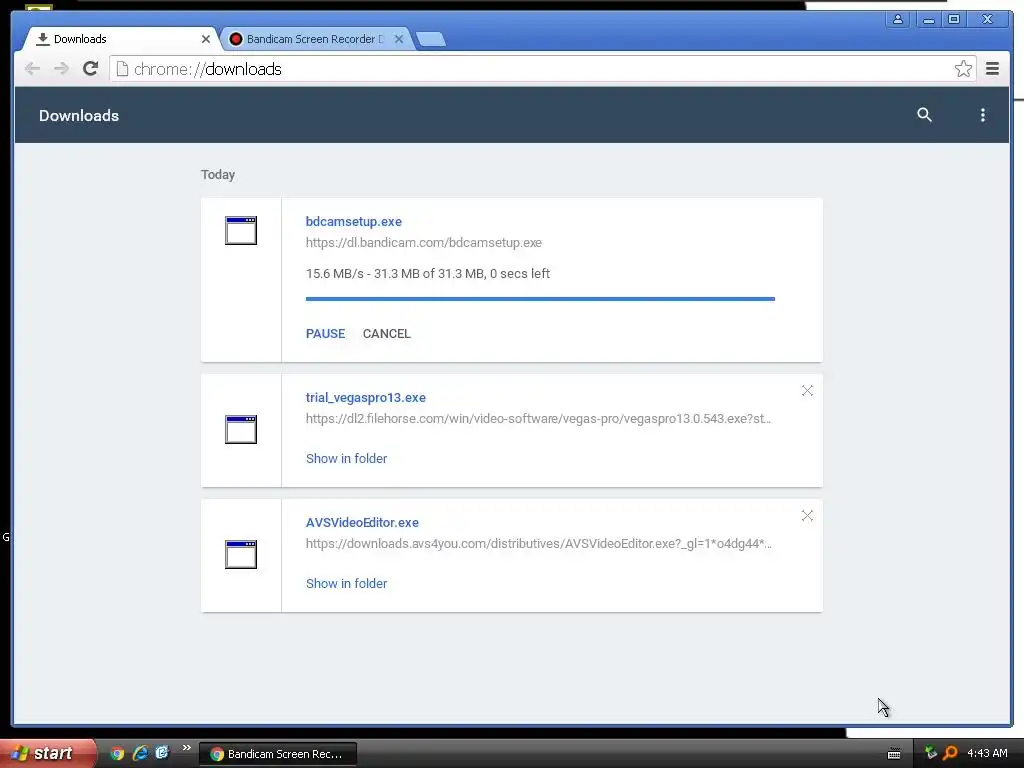Launch Chrome from quick launch
The height and width of the screenshot is (768, 1024).
coord(117,753)
